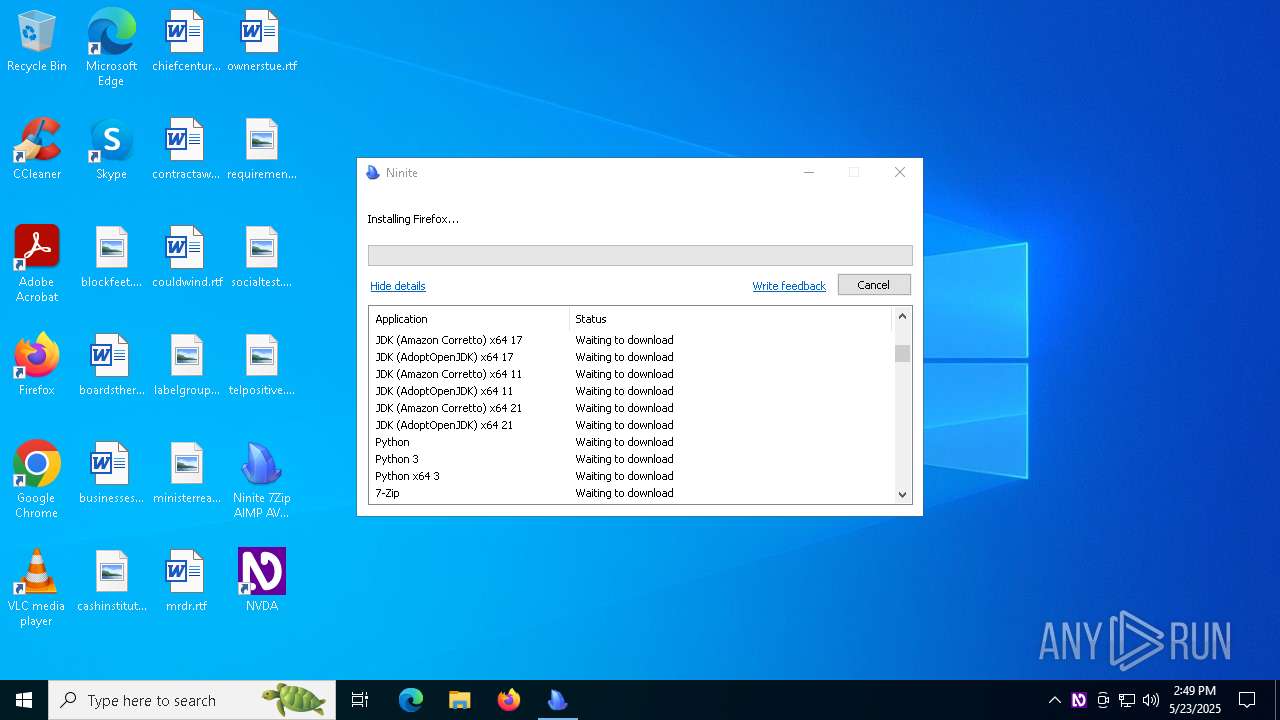
Task: Open the NVDA desktop shortcut
Action: tap(262, 582)
